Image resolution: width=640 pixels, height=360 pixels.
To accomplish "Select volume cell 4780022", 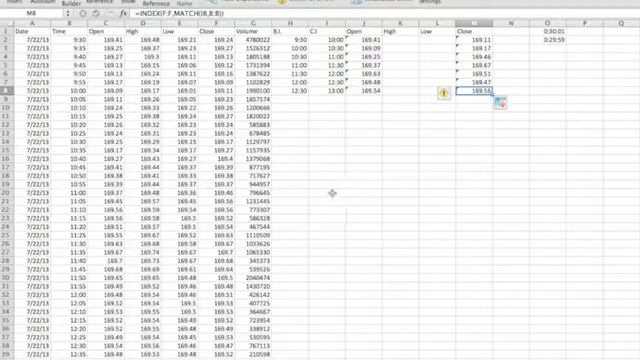I will pos(253,40).
